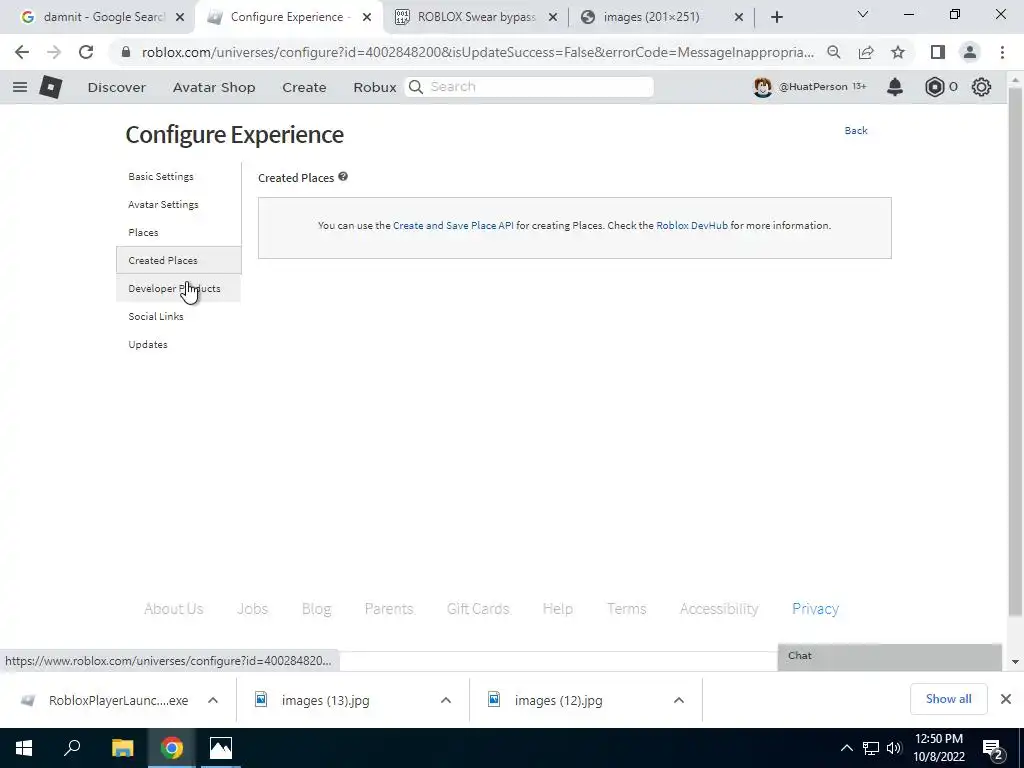Click the Created Places help question icon
The width and height of the screenshot is (1024, 768).
pyautogui.click(x=343, y=176)
